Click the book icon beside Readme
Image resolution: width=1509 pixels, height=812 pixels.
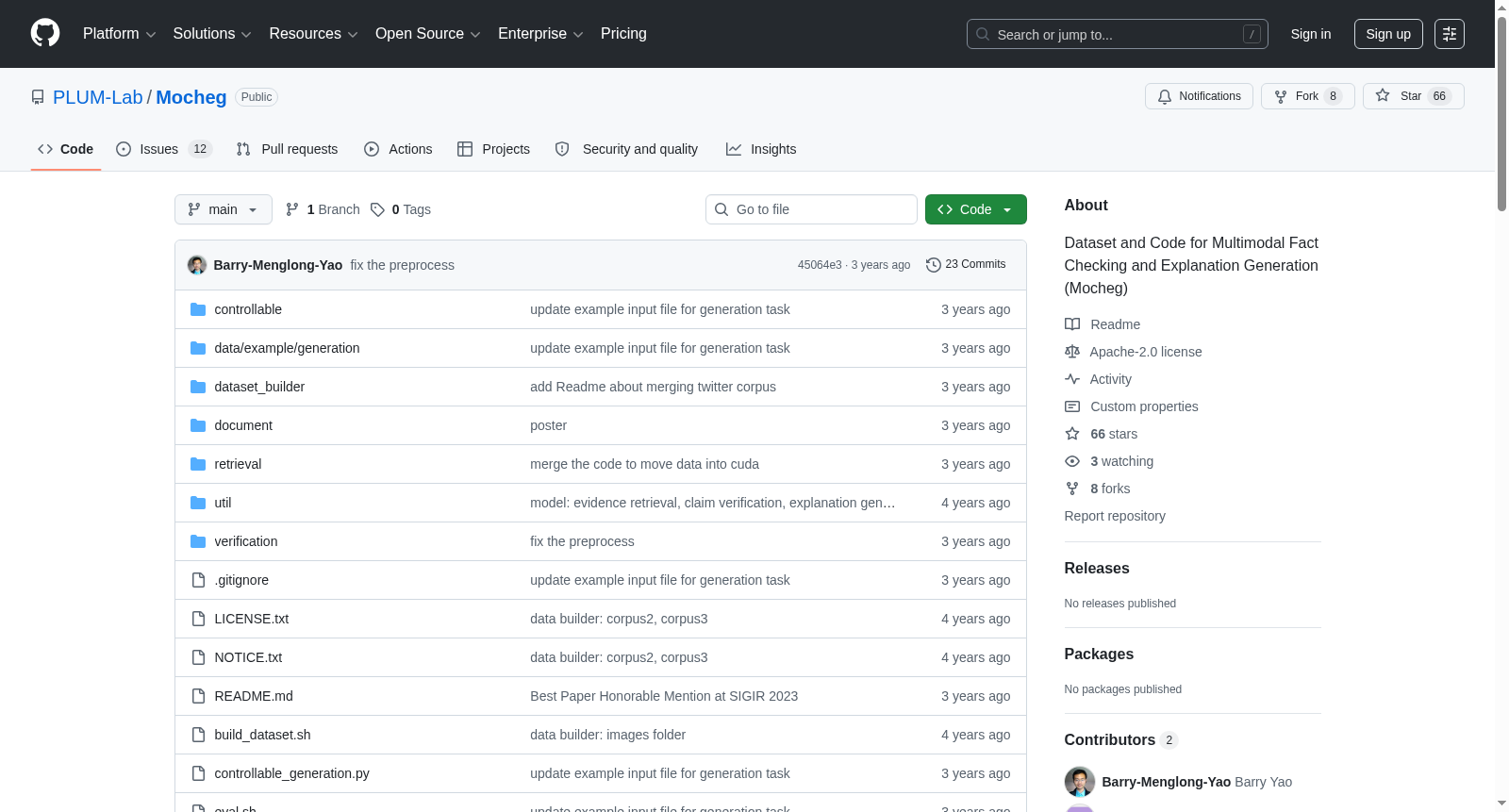pyautogui.click(x=1072, y=324)
